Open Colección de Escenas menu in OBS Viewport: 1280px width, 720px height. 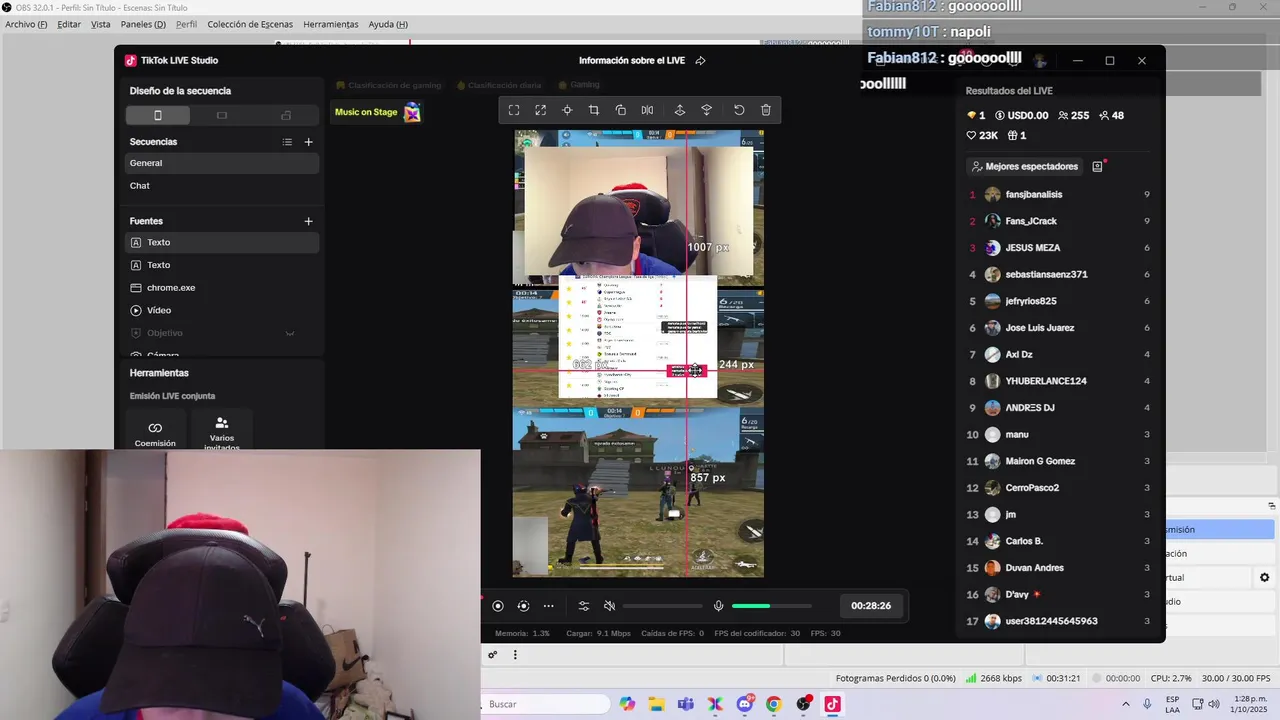250,24
